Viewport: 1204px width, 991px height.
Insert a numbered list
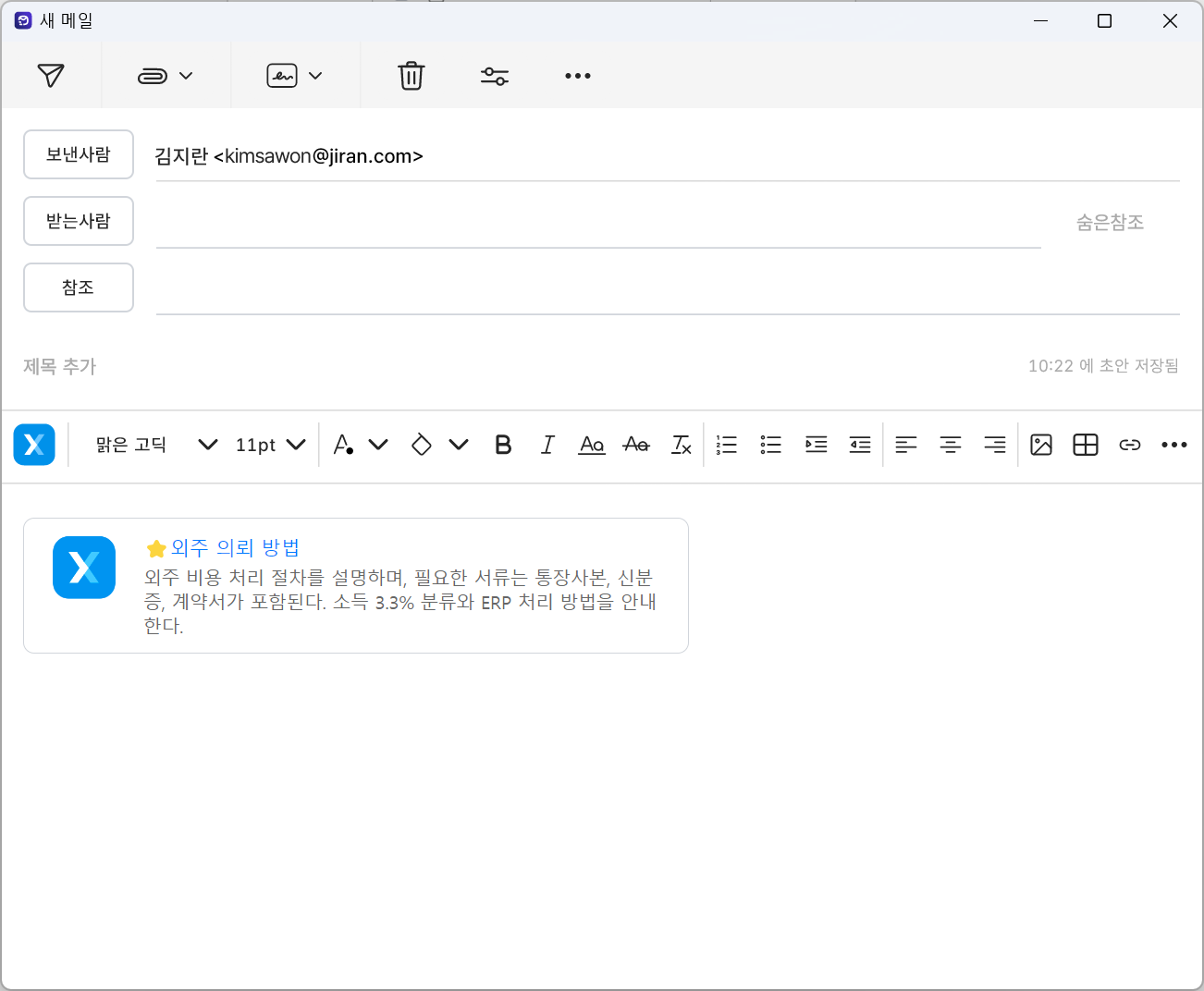coord(727,445)
